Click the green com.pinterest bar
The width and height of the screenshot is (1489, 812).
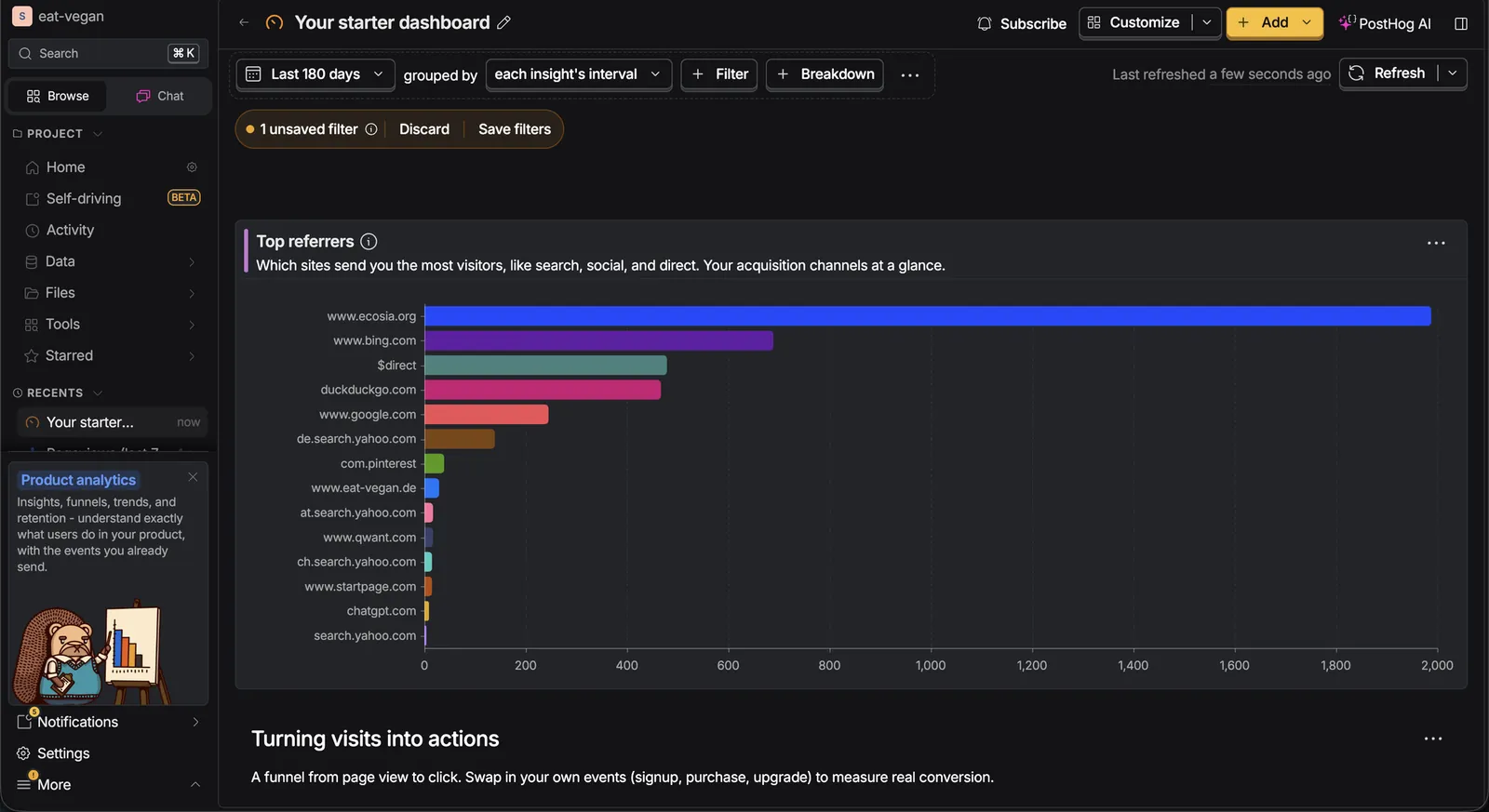[435, 463]
